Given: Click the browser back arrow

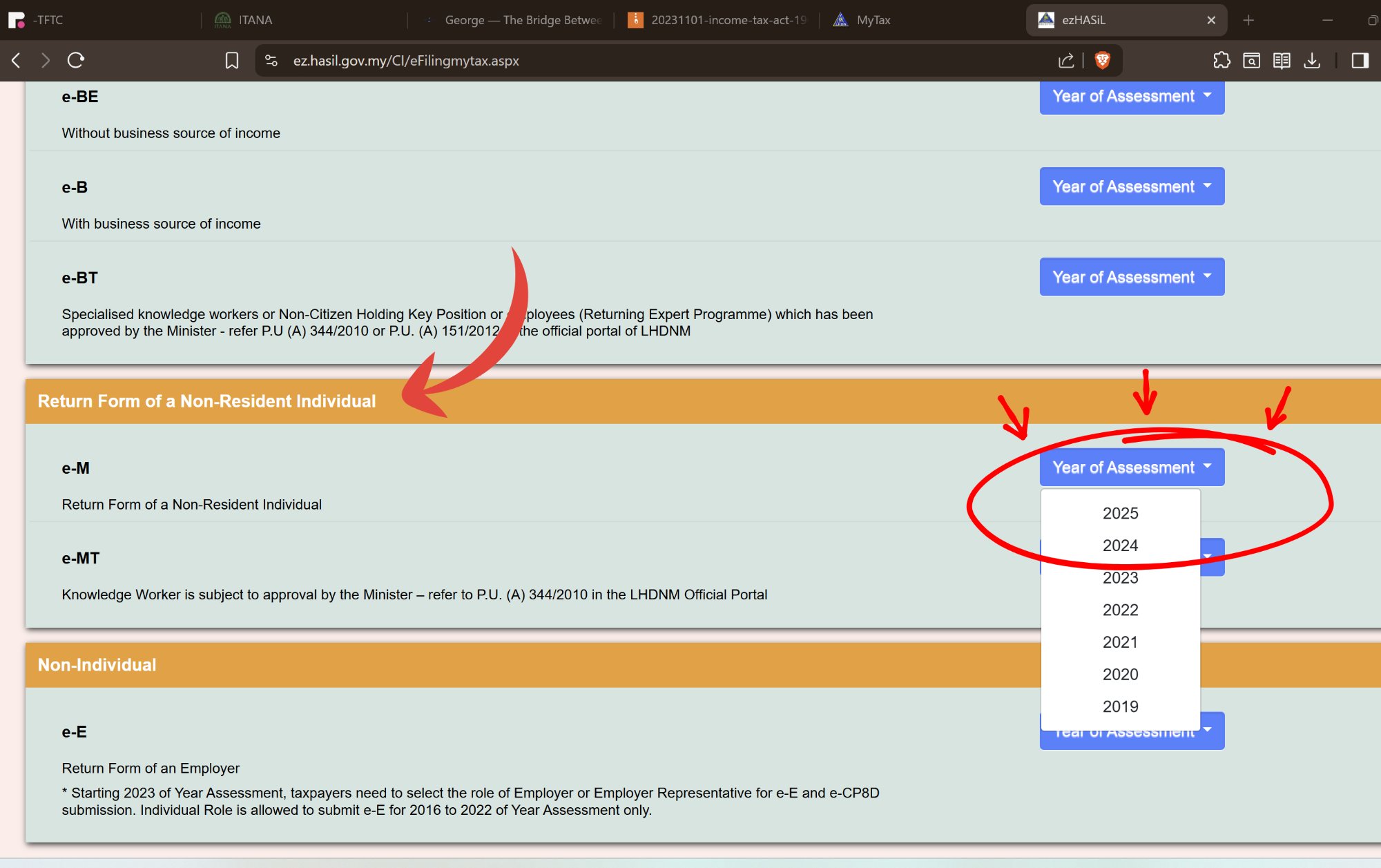Looking at the screenshot, I should click(x=17, y=61).
